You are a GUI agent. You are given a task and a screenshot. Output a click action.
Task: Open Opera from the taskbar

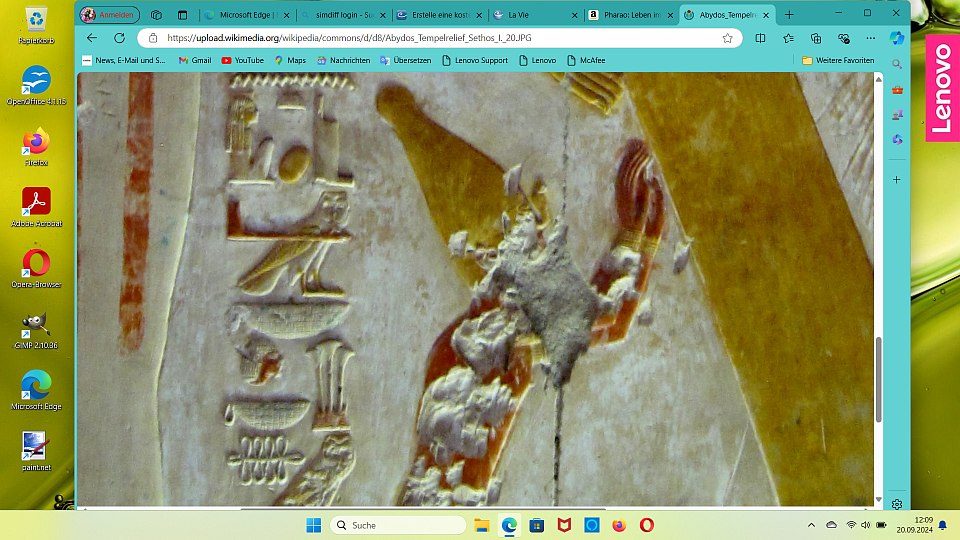tap(647, 525)
